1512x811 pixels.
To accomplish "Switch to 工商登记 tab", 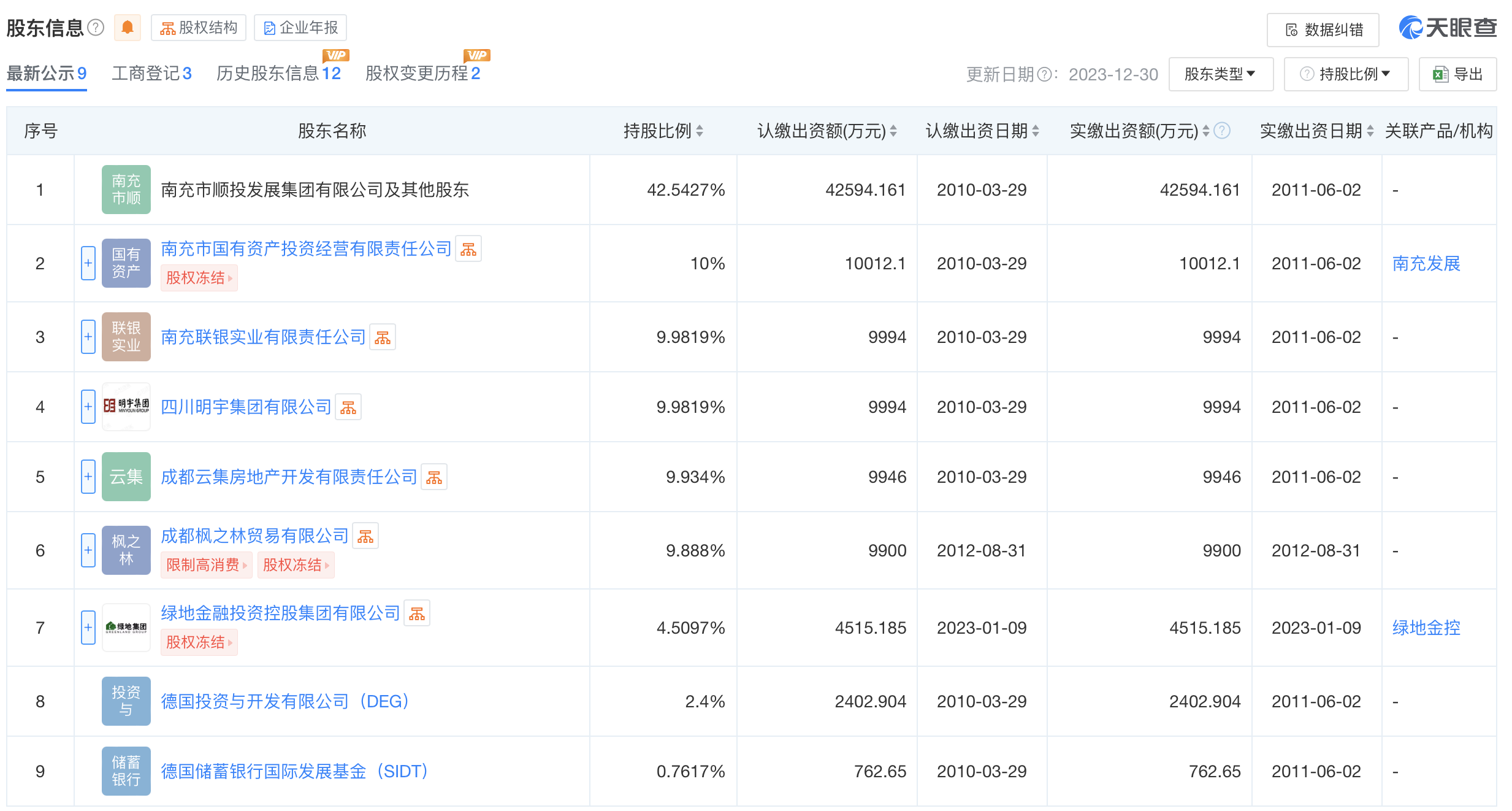I will (x=152, y=74).
